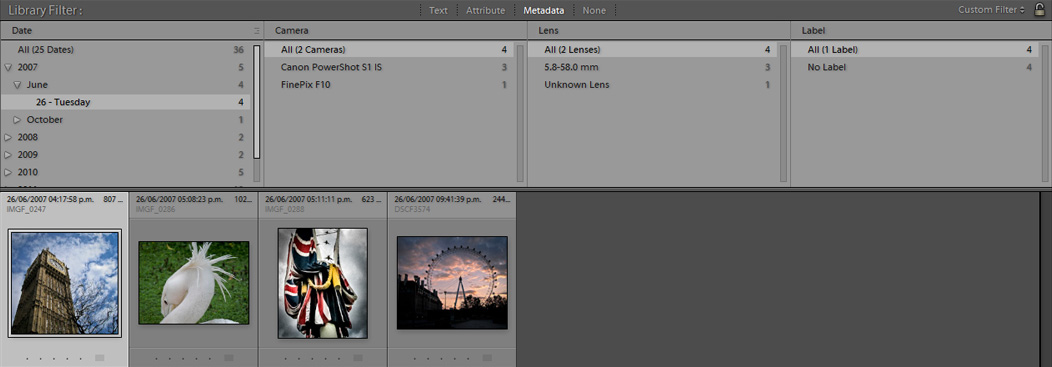Open the Date column header menu
The height and width of the screenshot is (367, 1052).
[x=21, y=31]
